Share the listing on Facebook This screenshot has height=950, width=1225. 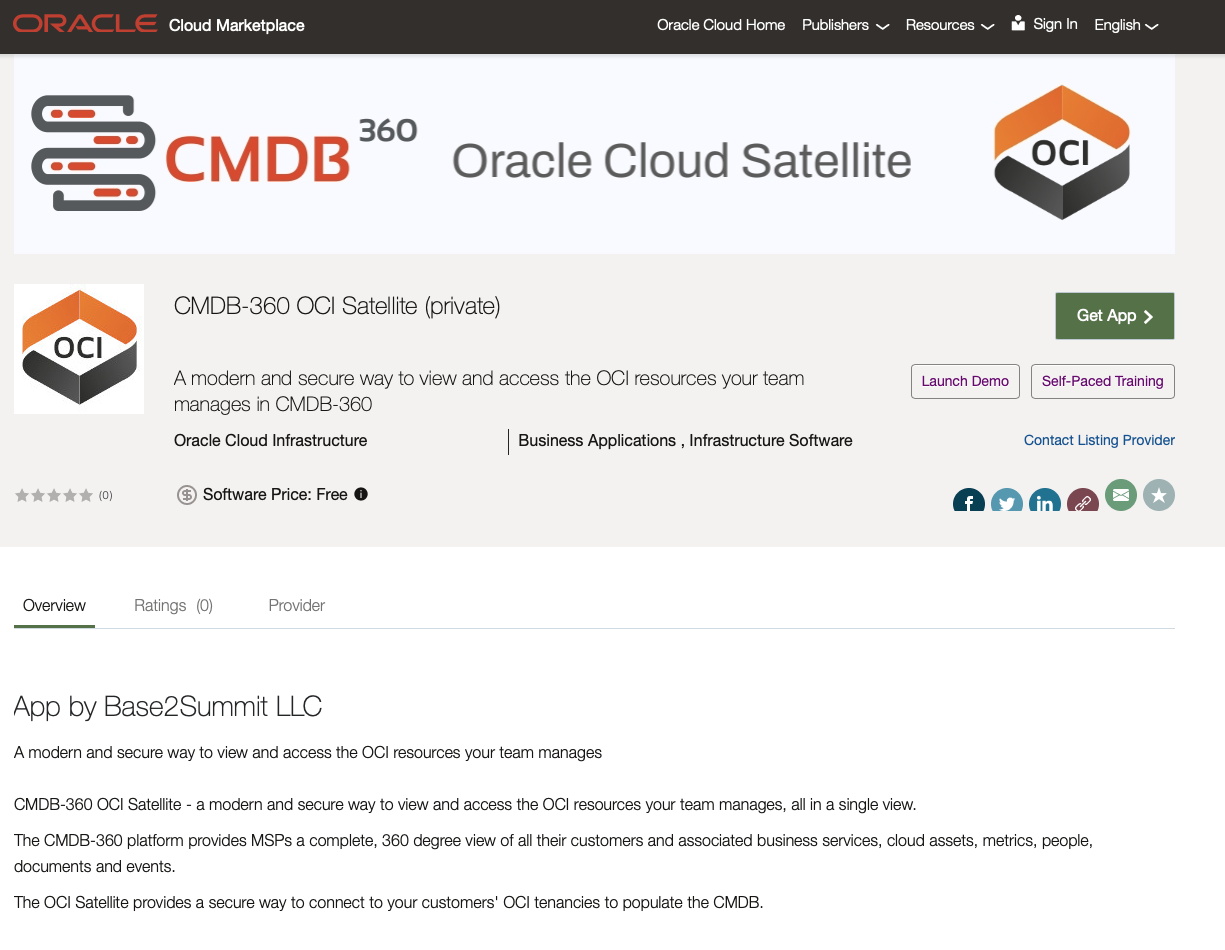(968, 500)
